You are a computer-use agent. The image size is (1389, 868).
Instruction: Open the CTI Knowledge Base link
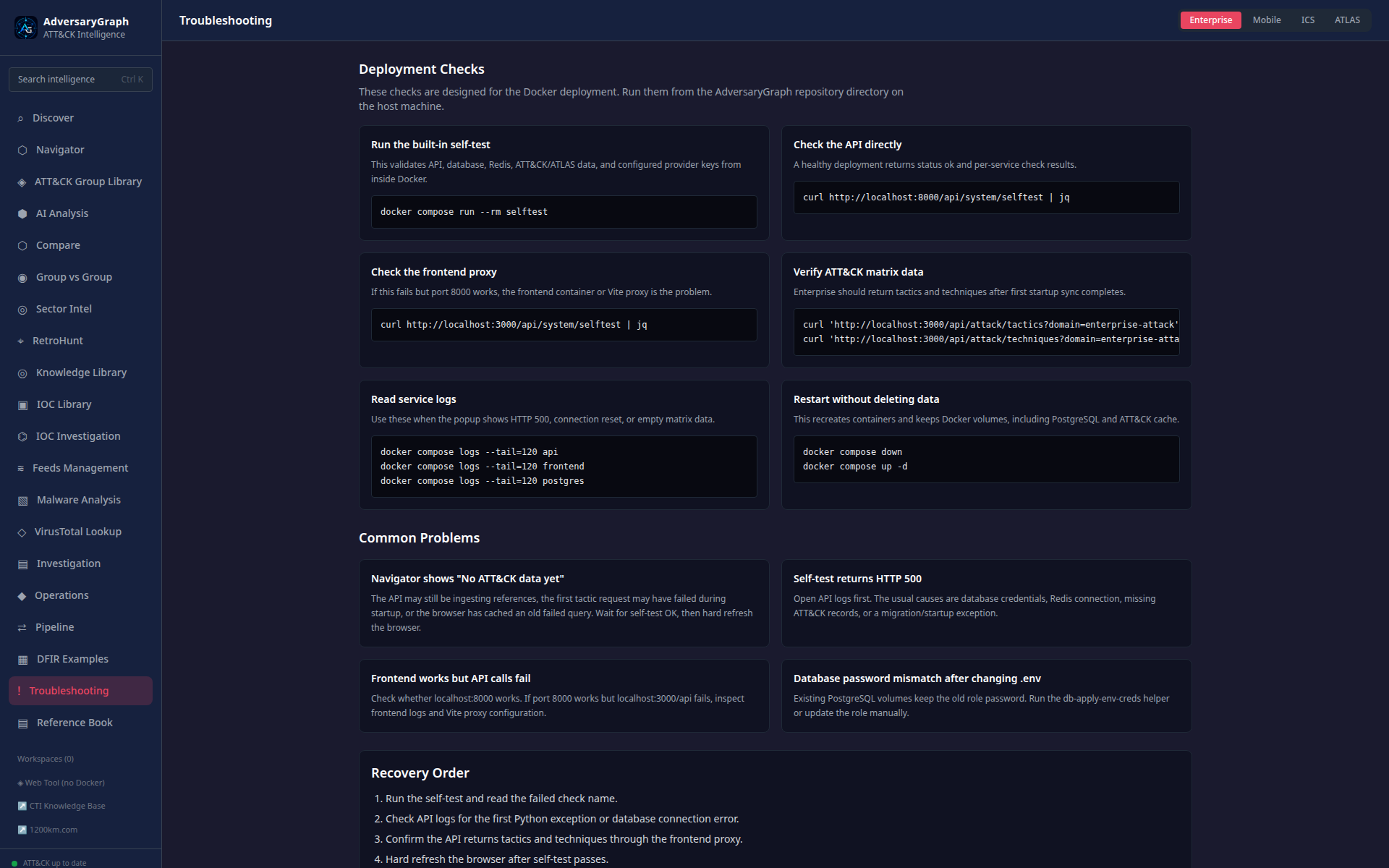(61, 806)
